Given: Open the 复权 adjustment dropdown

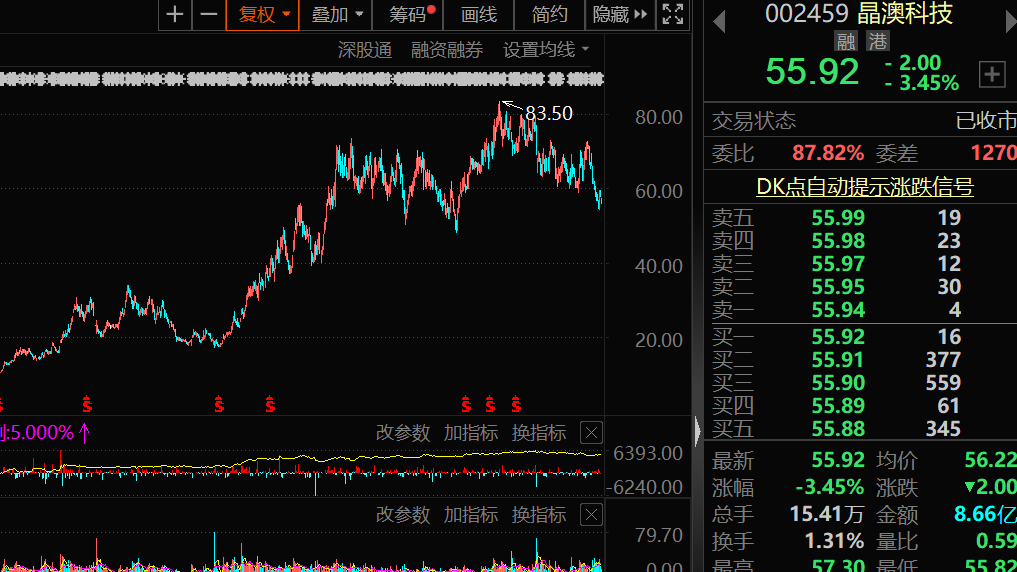Looking at the screenshot, I should 263,15.
